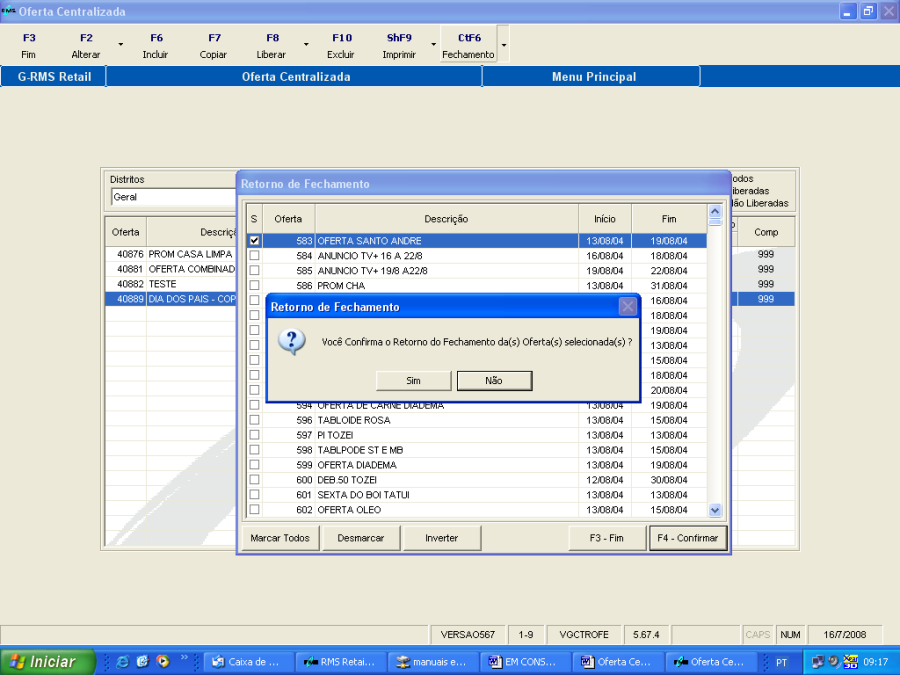Select the G-RMS Retail tab
Screen dimensions: 900x675
tap(54, 77)
